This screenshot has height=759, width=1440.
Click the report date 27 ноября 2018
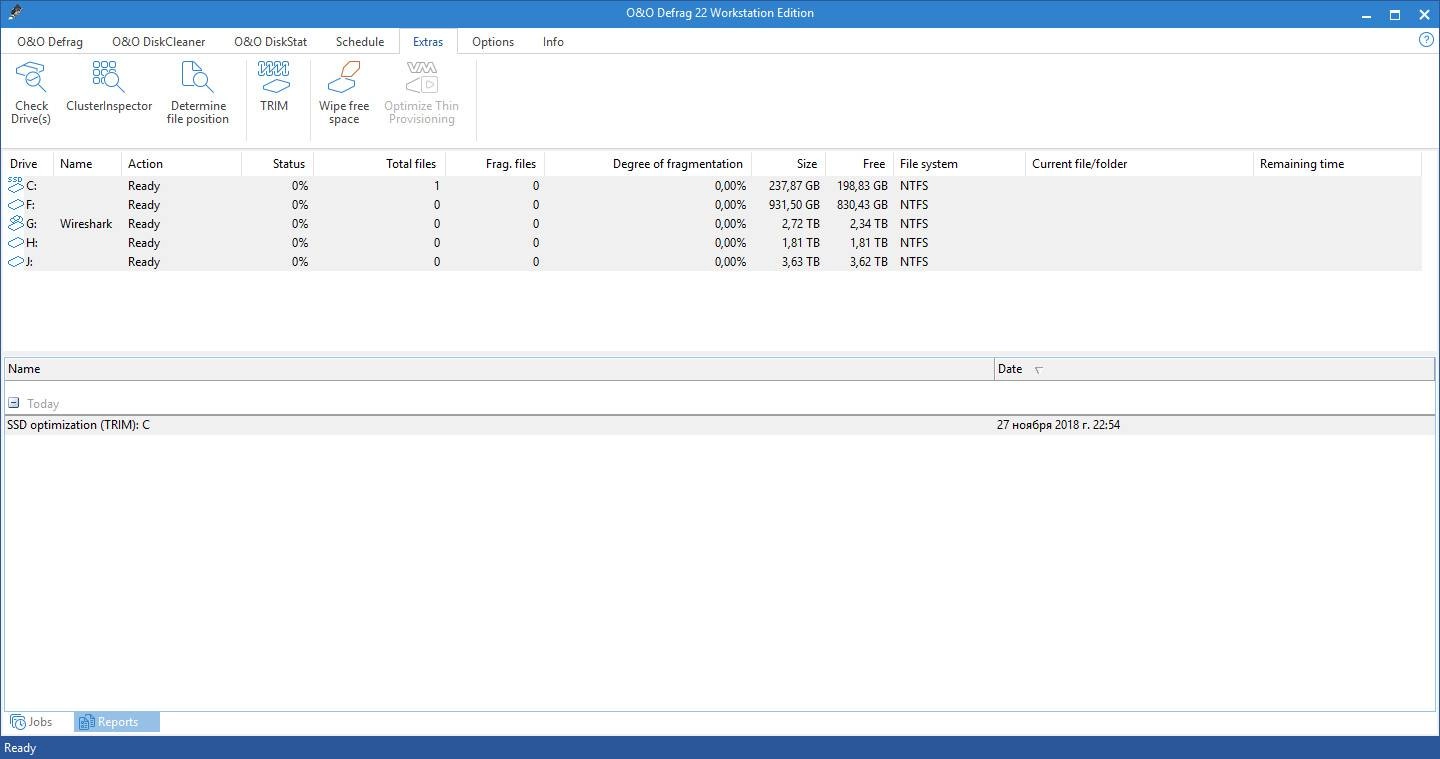point(1058,425)
